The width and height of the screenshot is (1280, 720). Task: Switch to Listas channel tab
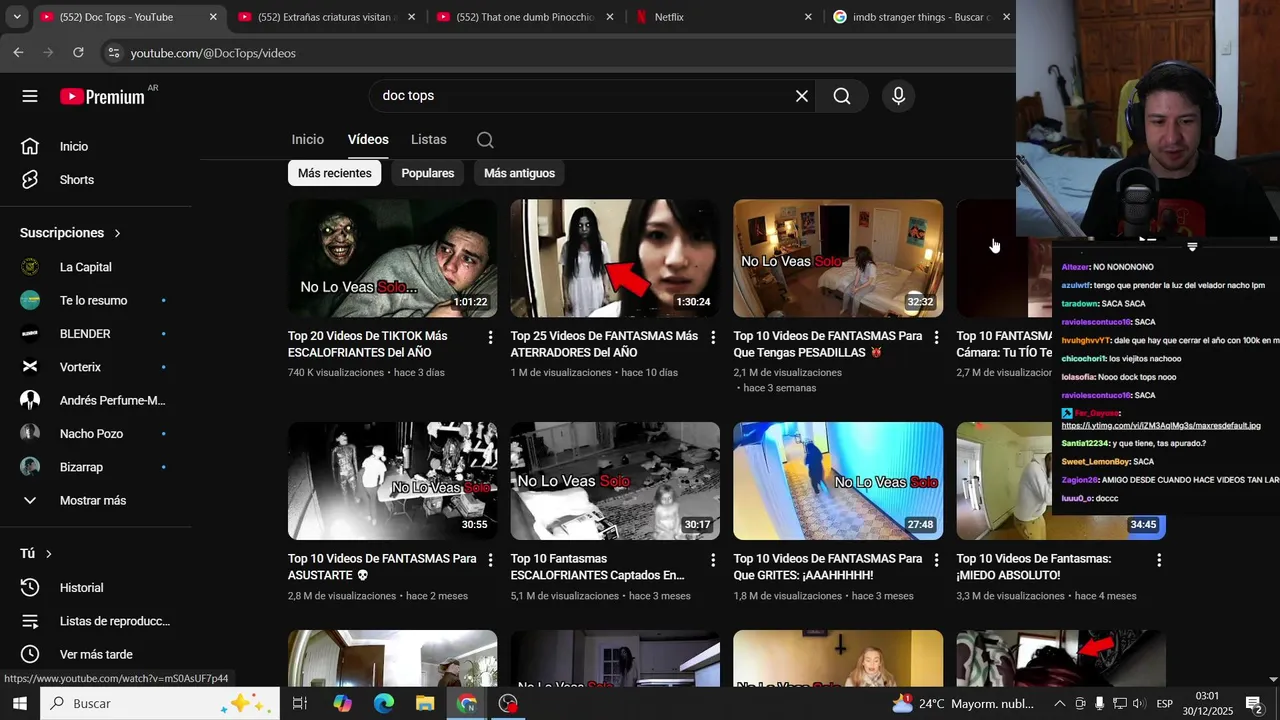pyautogui.click(x=429, y=140)
